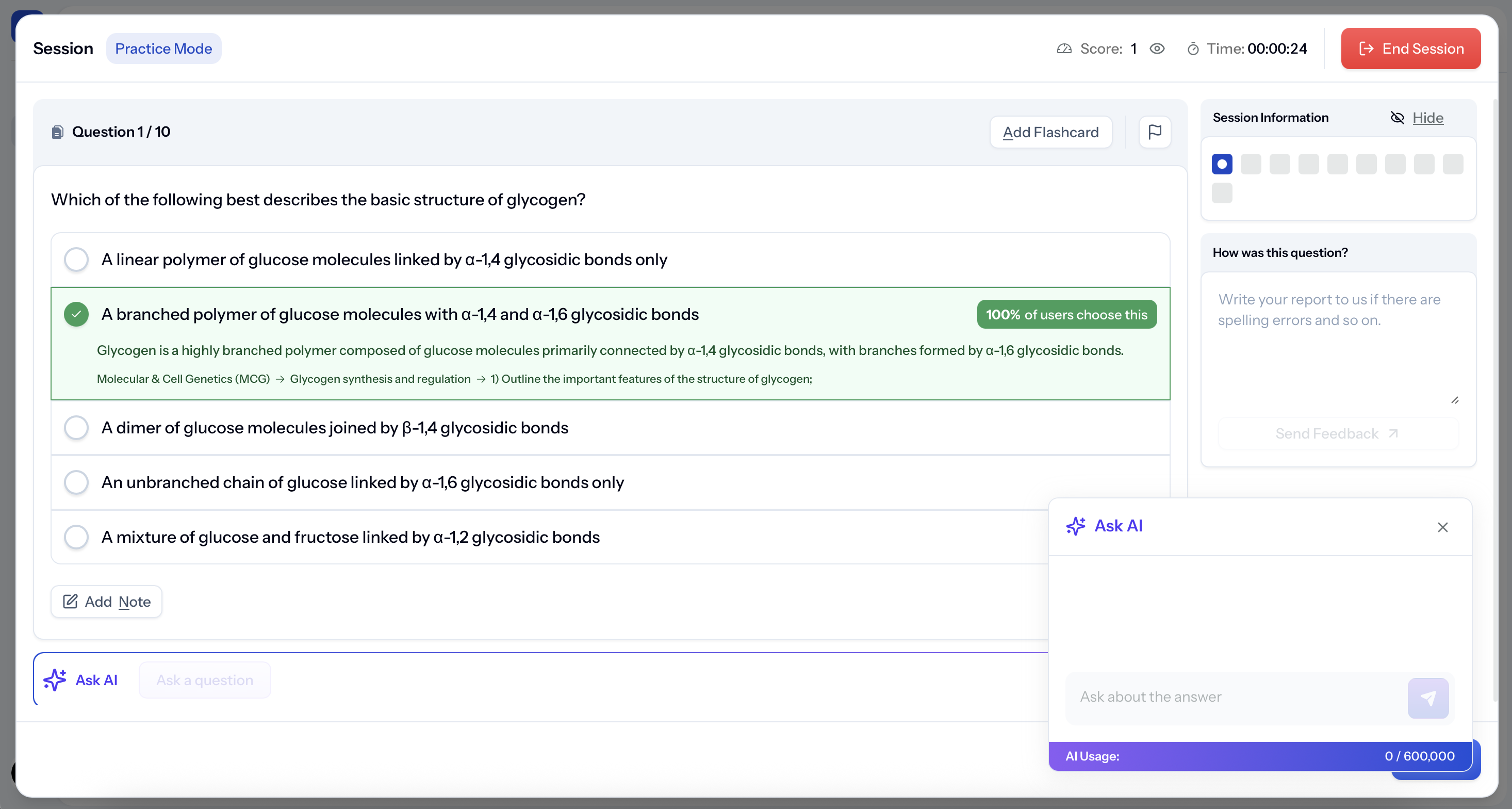This screenshot has width=1512, height=809.
Task: Click the question document icon
Action: pyautogui.click(x=58, y=132)
